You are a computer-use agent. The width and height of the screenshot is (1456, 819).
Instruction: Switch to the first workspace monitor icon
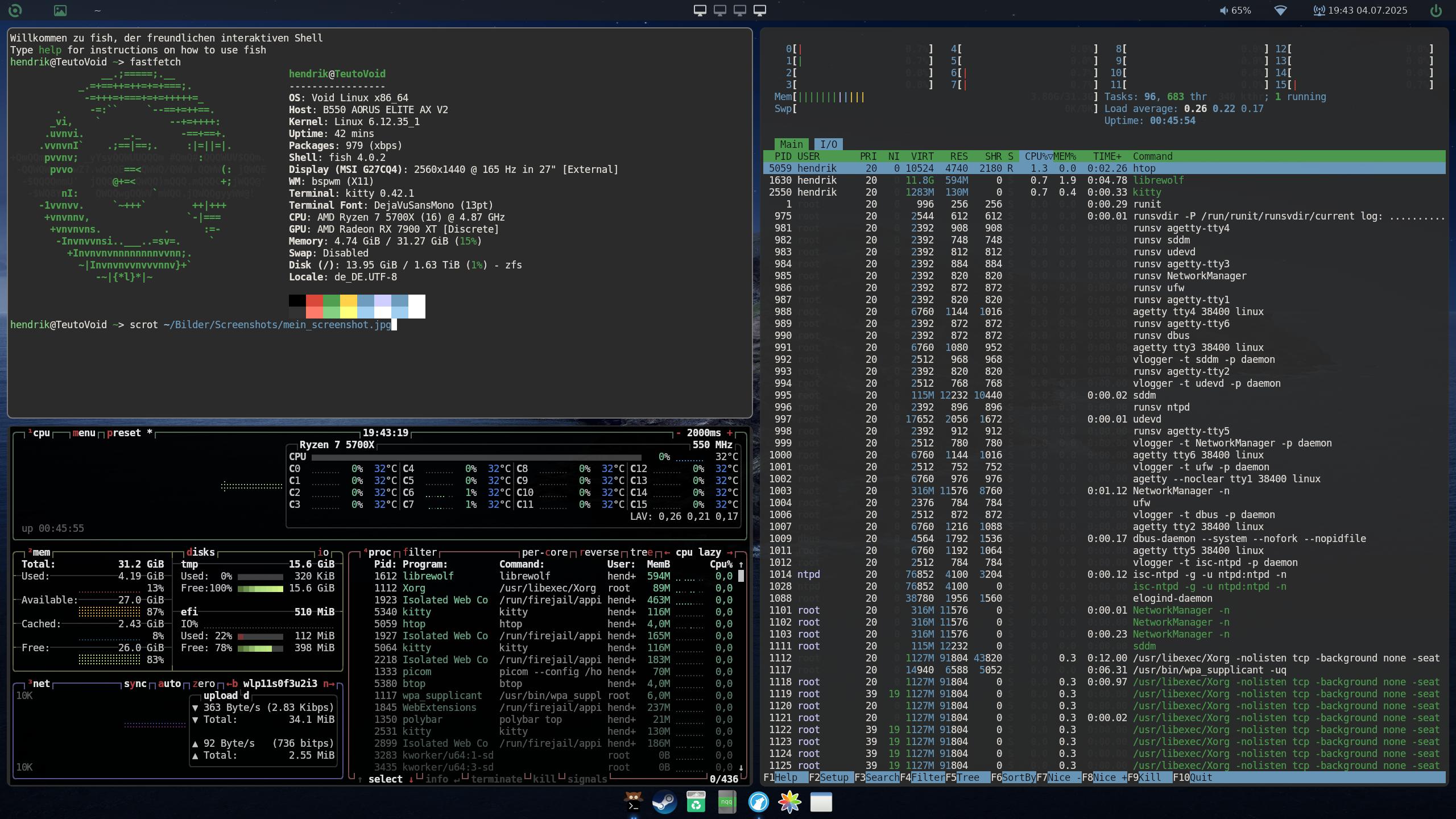pos(700,10)
